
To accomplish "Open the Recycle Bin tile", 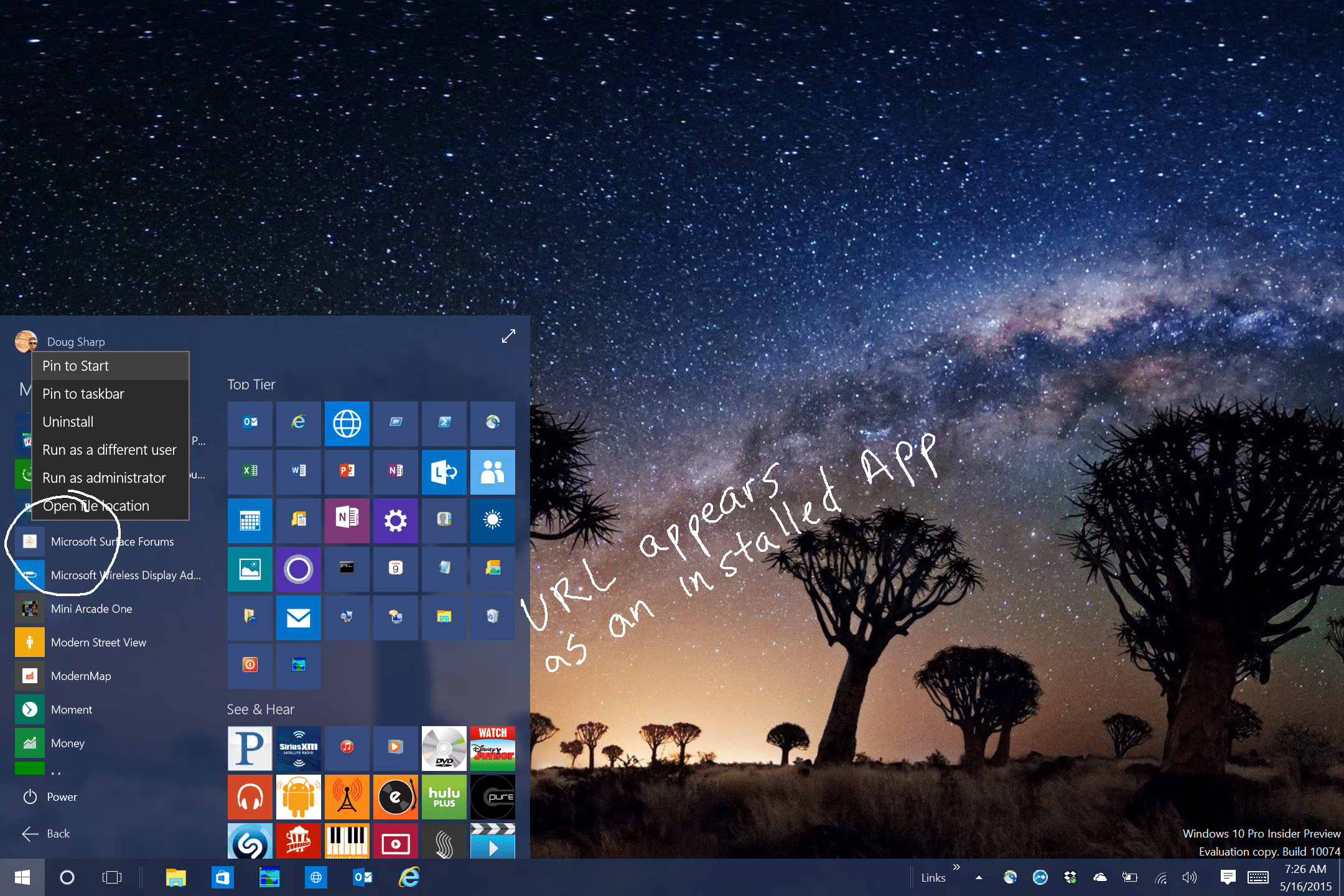I will 492,617.
